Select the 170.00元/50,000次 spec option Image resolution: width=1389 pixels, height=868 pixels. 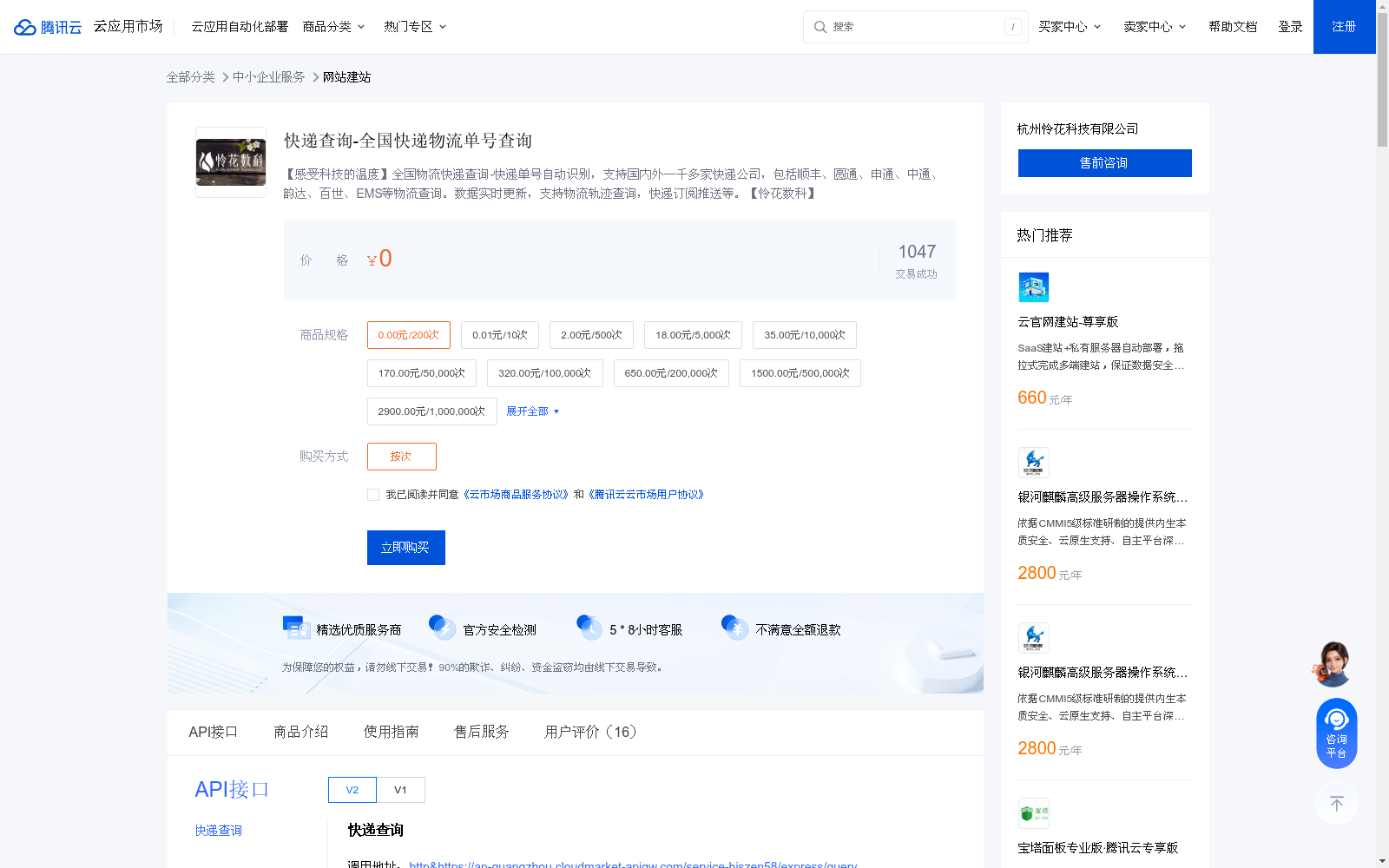pyautogui.click(x=422, y=373)
